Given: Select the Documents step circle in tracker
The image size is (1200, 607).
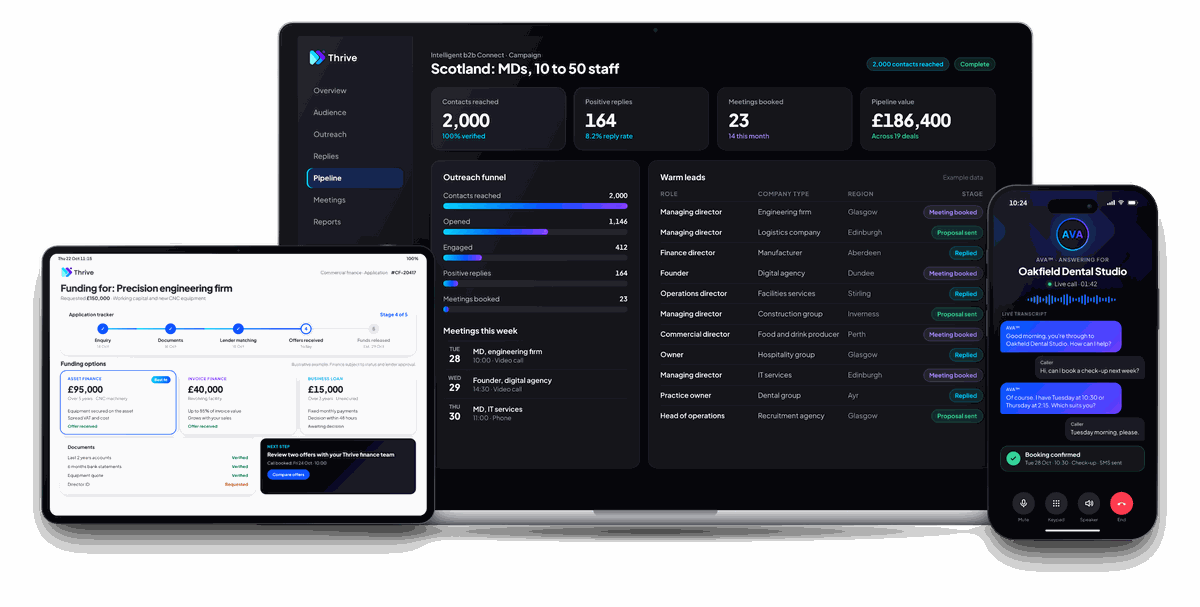Looking at the screenshot, I should pos(170,328).
